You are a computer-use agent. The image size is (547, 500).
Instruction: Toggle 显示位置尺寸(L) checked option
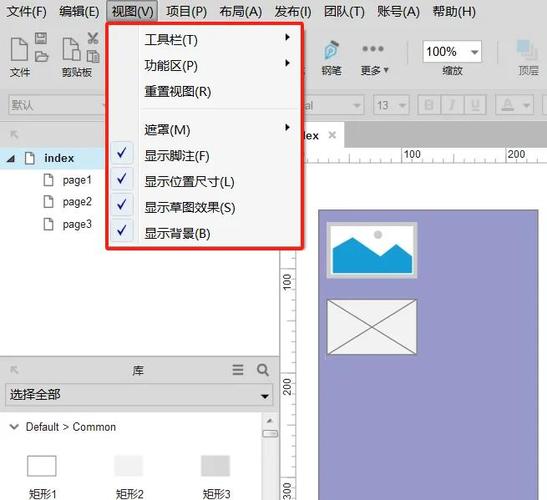204,181
